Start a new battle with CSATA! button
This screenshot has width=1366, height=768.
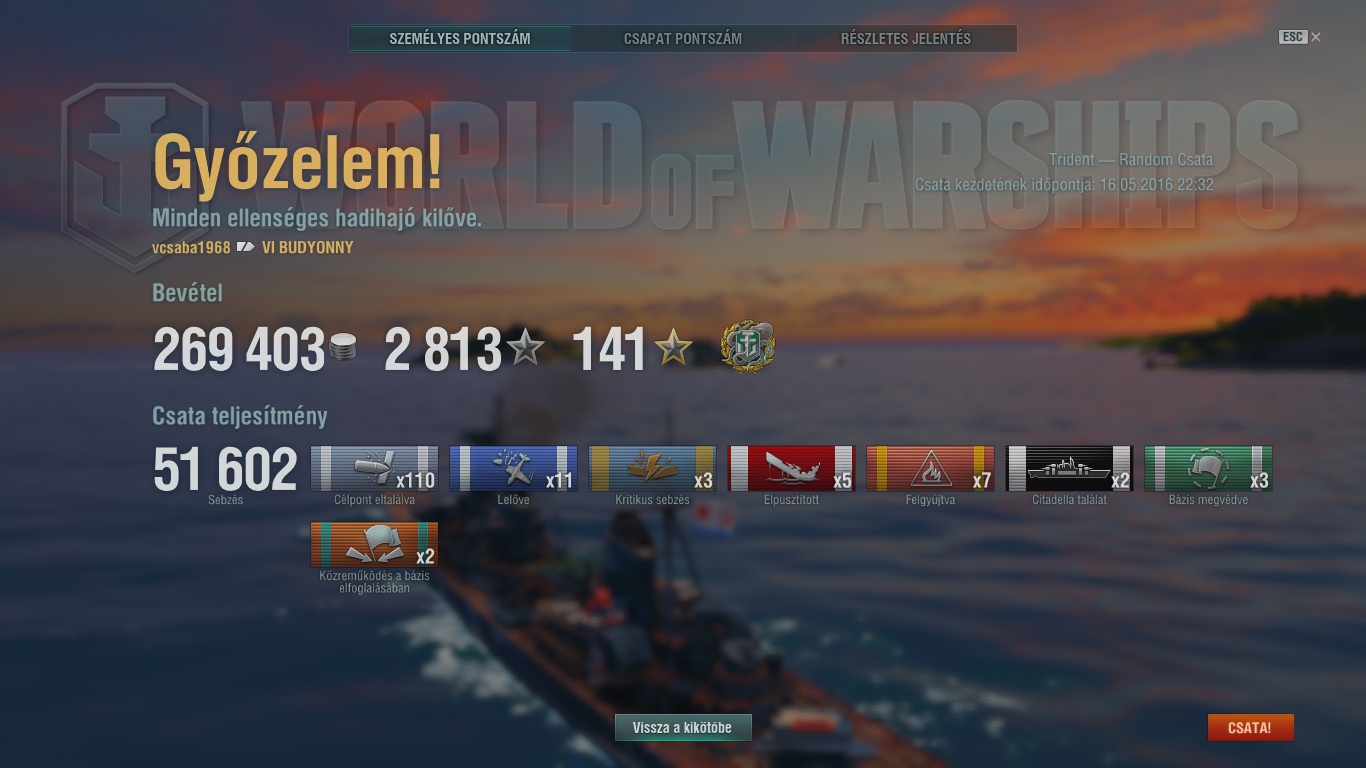[1250, 727]
